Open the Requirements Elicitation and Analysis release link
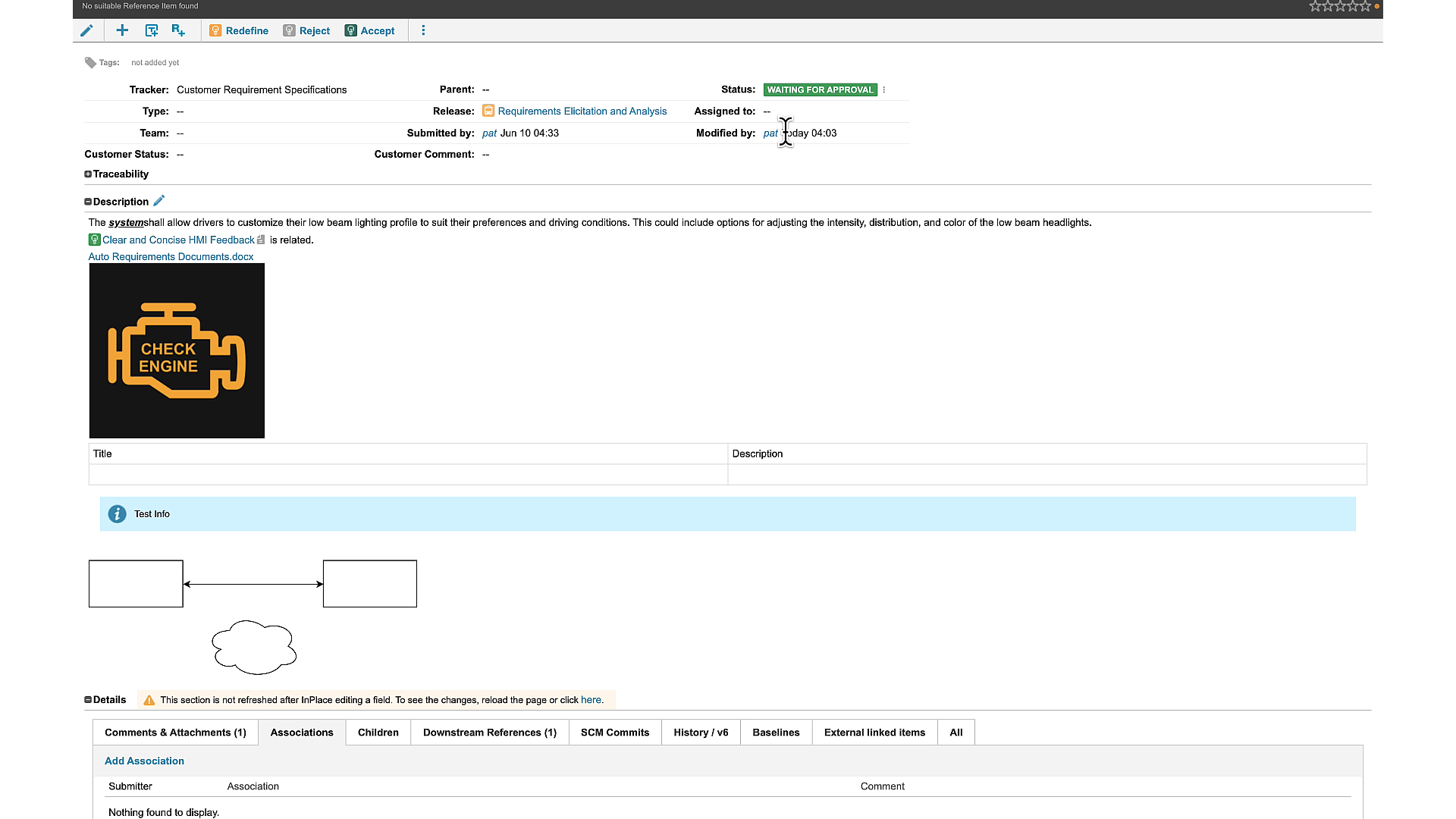The image size is (1456, 819). (x=582, y=111)
